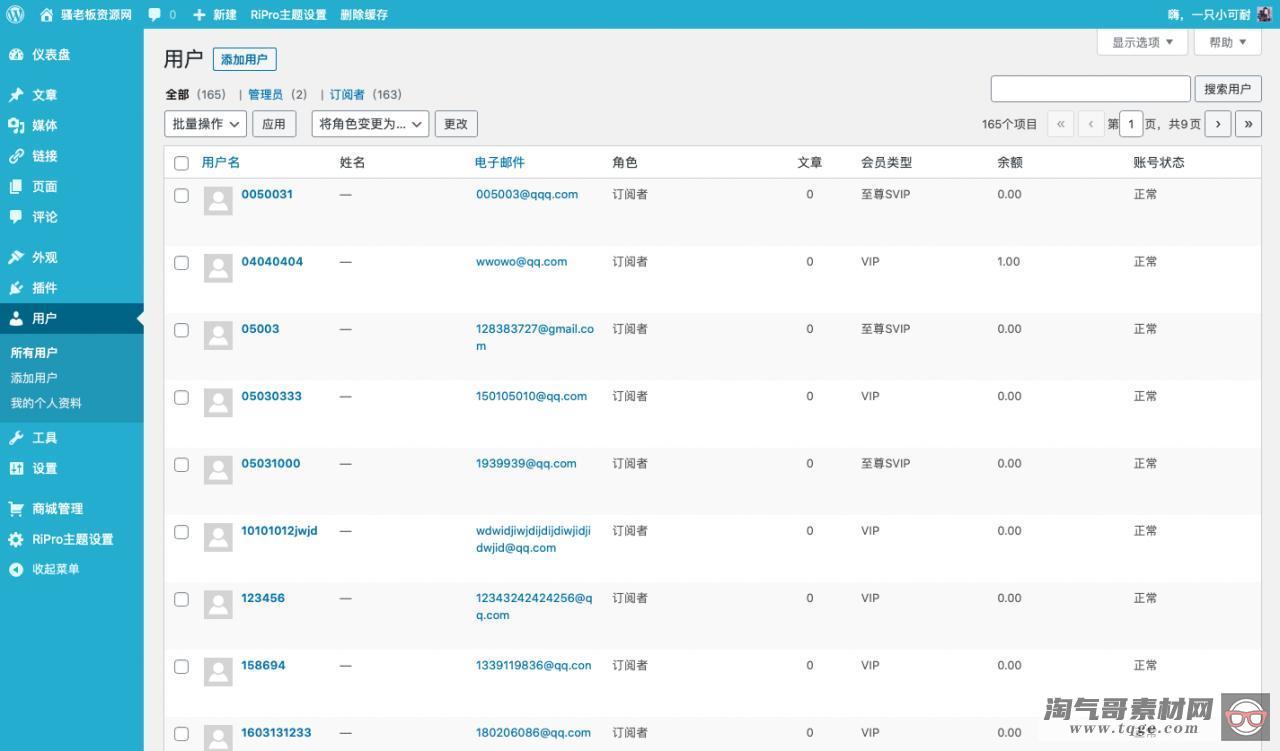Click the 更改 change role button
The width and height of the screenshot is (1280, 751).
tap(456, 123)
